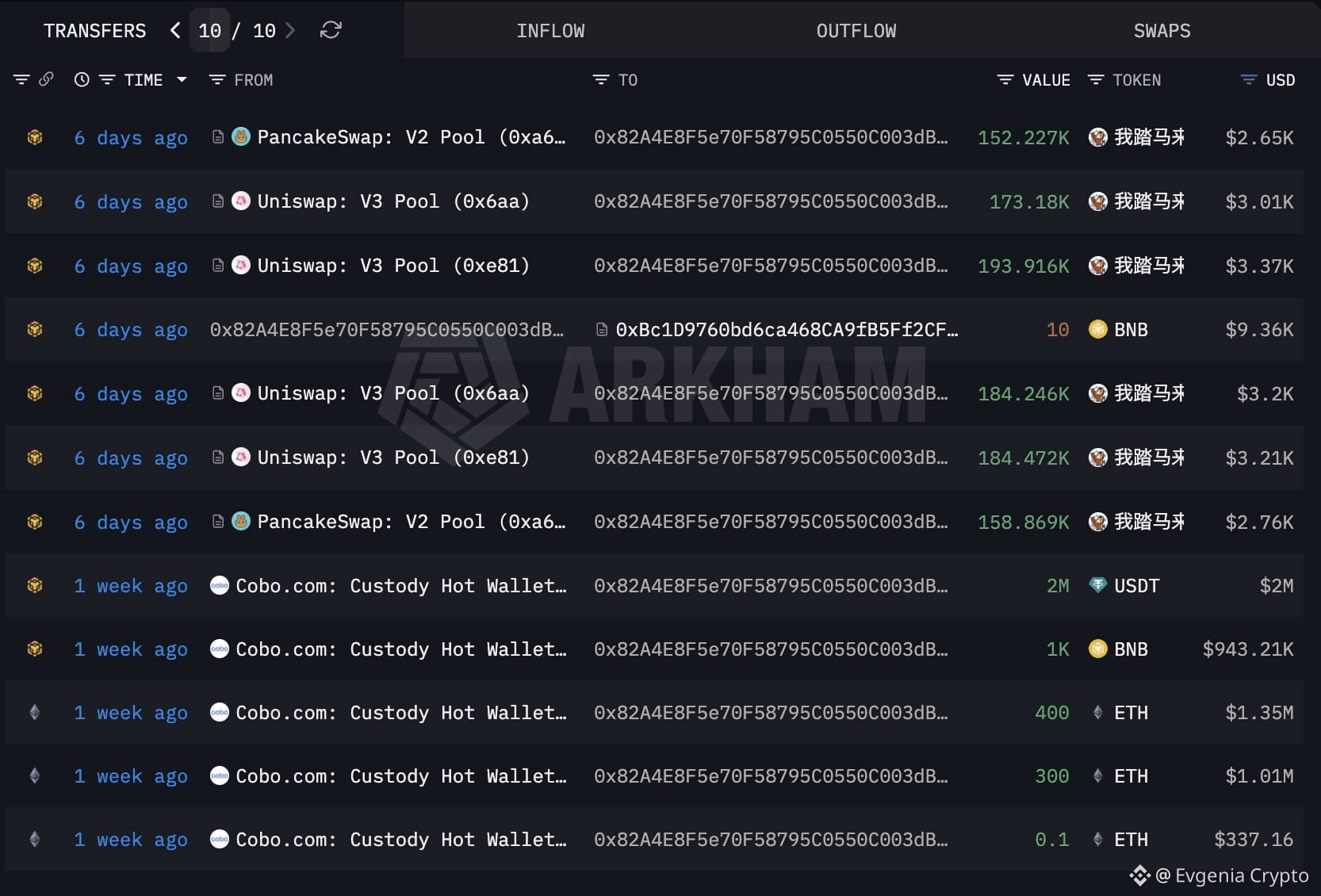This screenshot has height=896, width=1321.
Task: Toggle TIME sort dropdown arrow
Action: click(182, 79)
